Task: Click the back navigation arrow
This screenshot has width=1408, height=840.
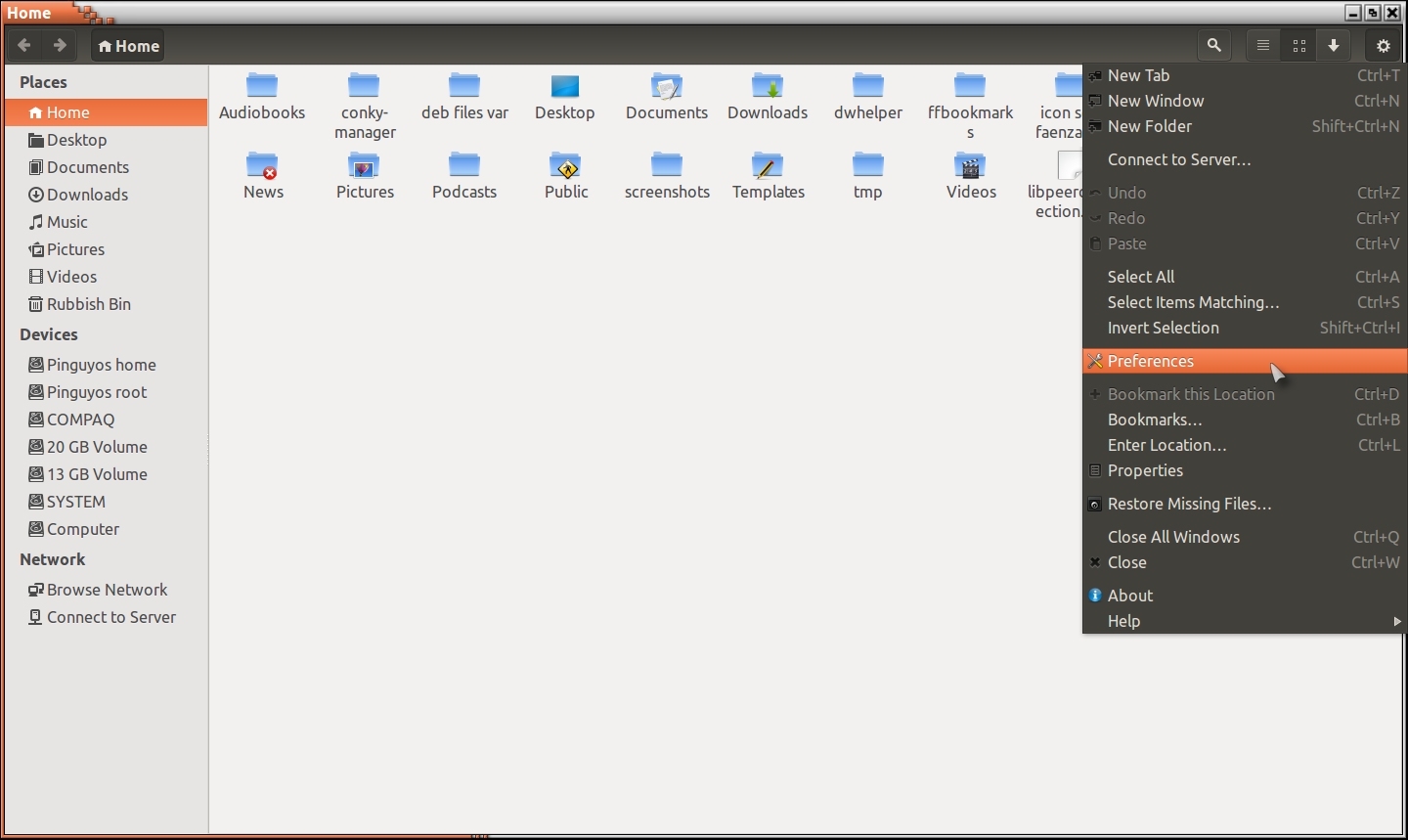Action: click(x=24, y=45)
